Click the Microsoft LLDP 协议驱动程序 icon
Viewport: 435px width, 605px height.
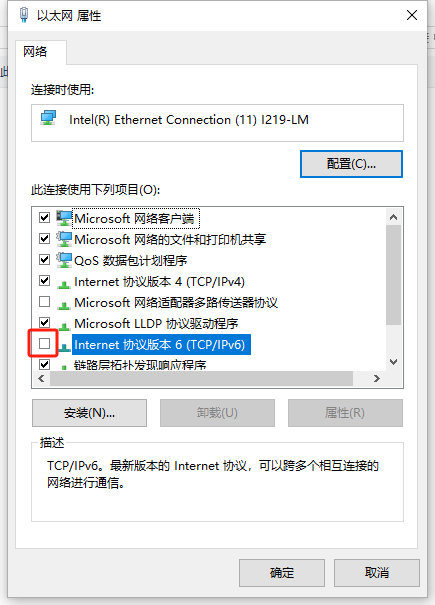pyautogui.click(x=64, y=326)
